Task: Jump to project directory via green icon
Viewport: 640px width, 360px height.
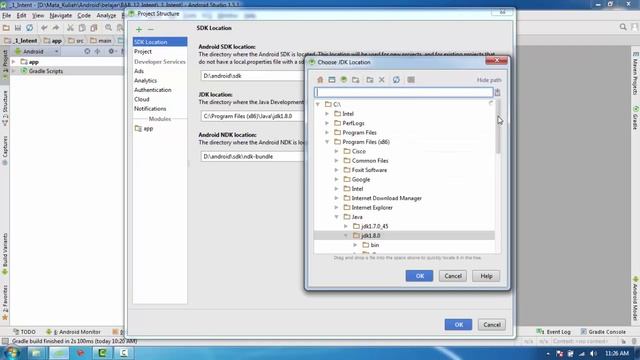Action: tap(344, 80)
